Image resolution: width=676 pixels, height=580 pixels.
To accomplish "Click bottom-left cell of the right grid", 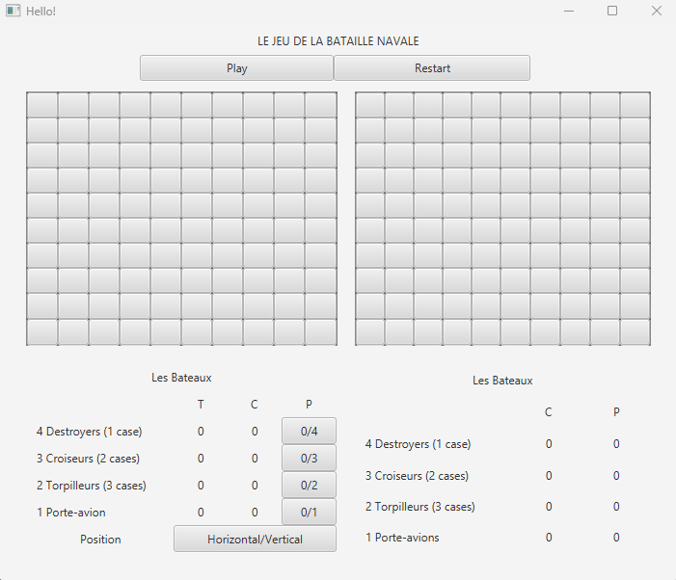I will coord(370,332).
